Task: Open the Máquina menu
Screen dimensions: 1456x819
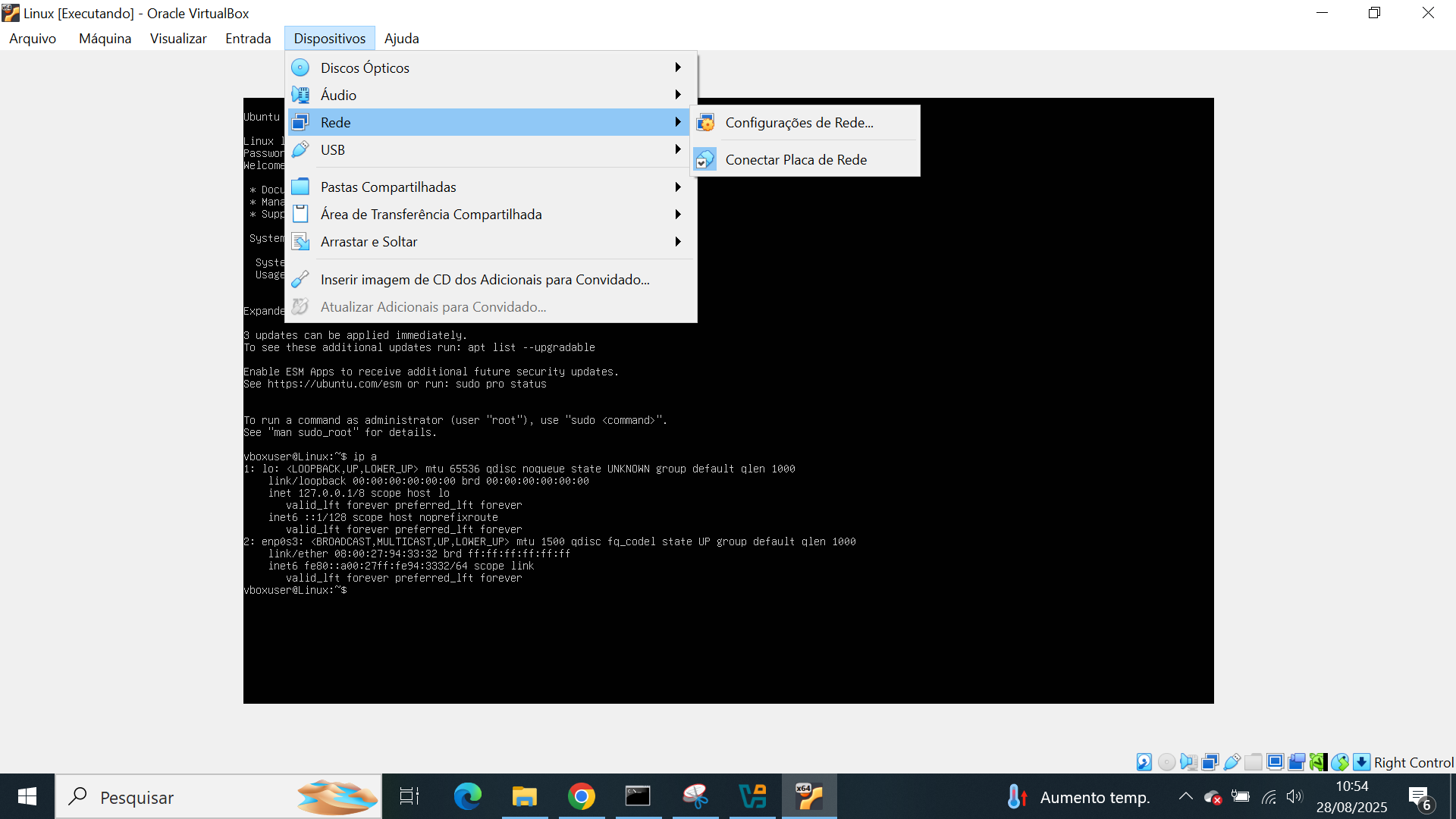Action: coord(105,39)
